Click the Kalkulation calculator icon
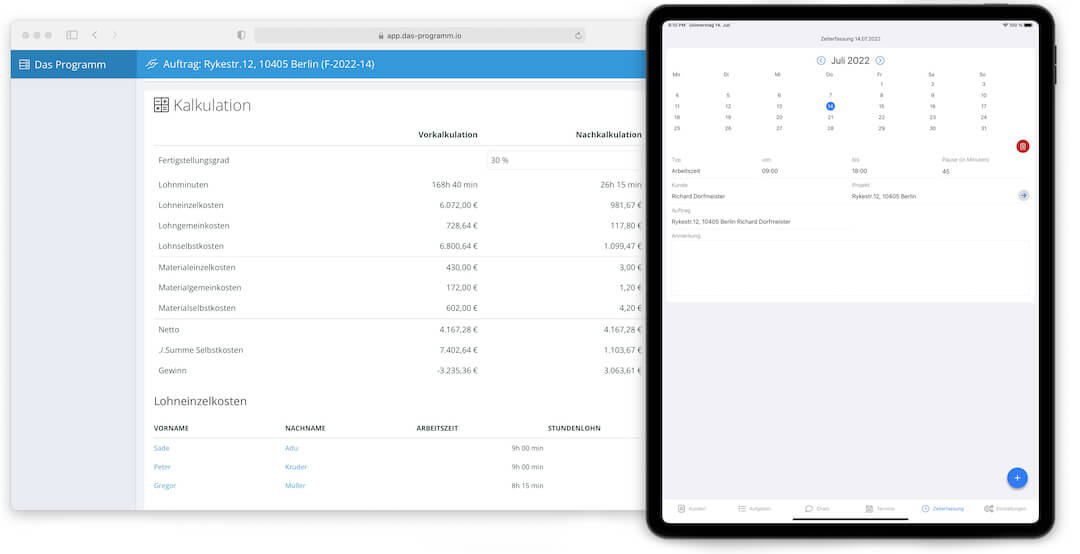 (161, 105)
